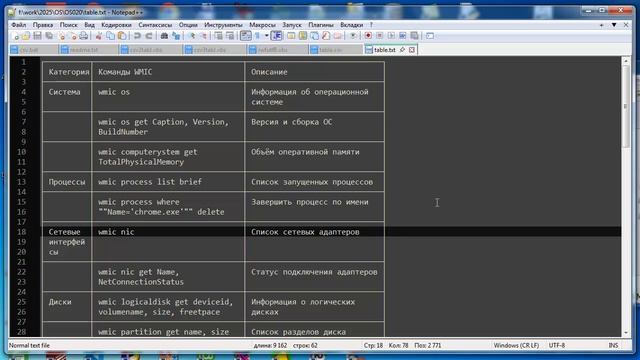This screenshot has height=360, width=640.
Task: Save the recorded macro icon
Action: click(x=414, y=36)
